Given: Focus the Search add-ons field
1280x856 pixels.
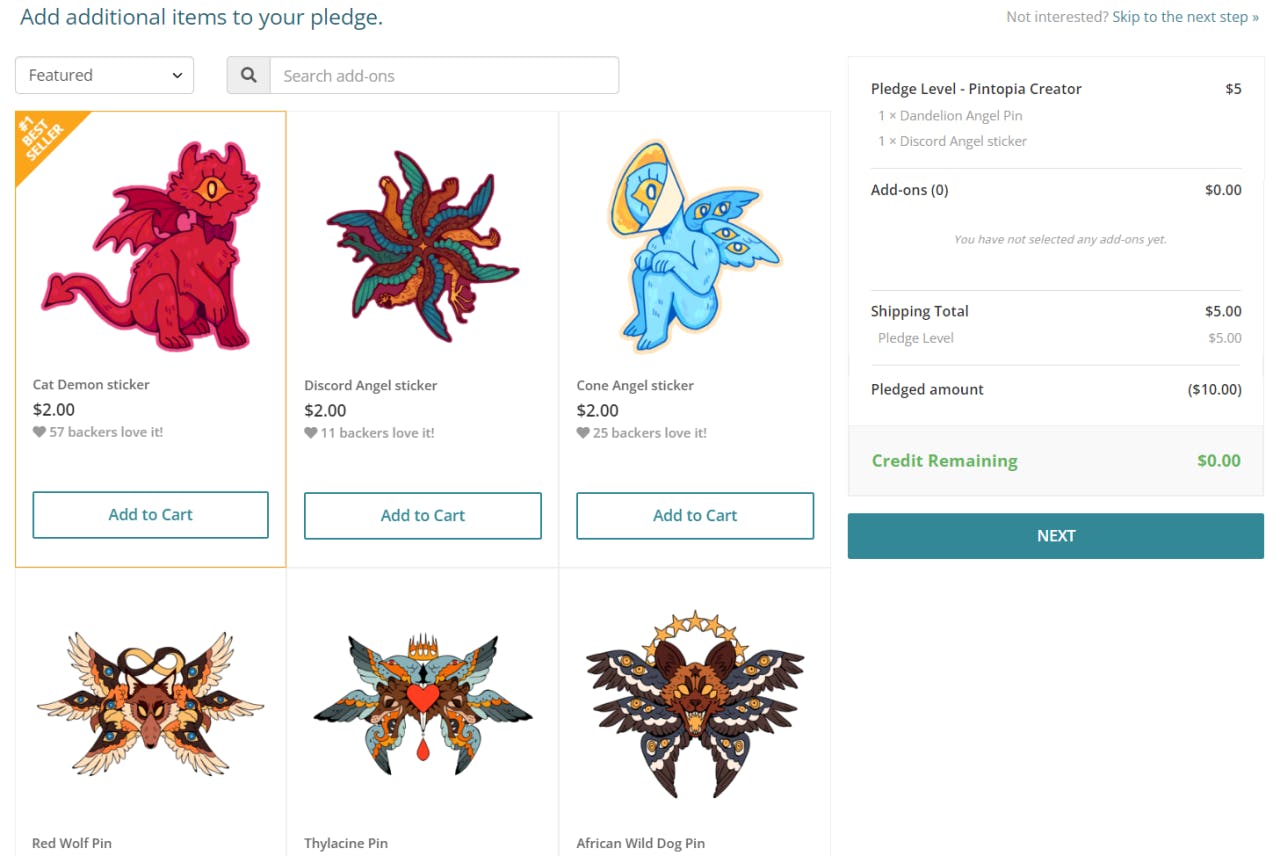Looking at the screenshot, I should coord(444,76).
